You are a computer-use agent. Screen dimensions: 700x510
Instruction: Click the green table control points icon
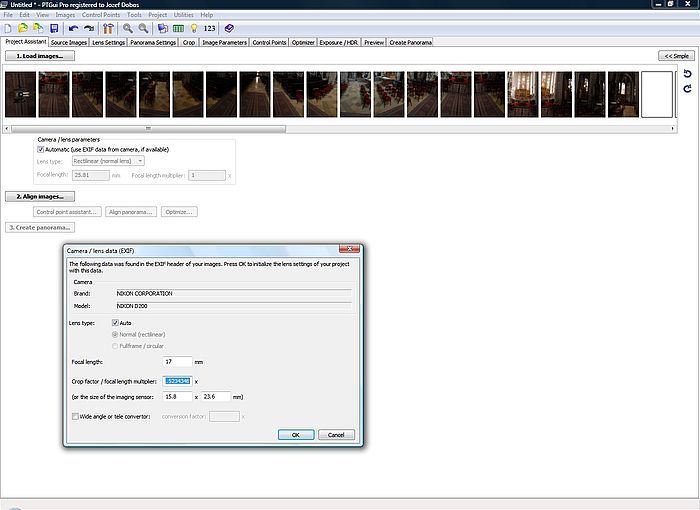(x=177, y=29)
